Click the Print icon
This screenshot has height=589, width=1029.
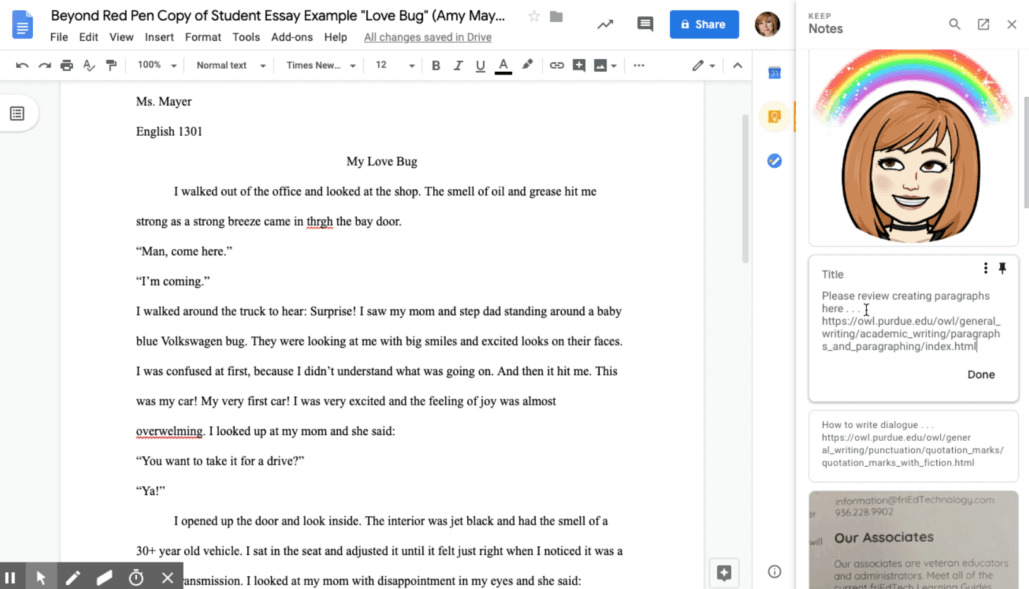pos(67,66)
